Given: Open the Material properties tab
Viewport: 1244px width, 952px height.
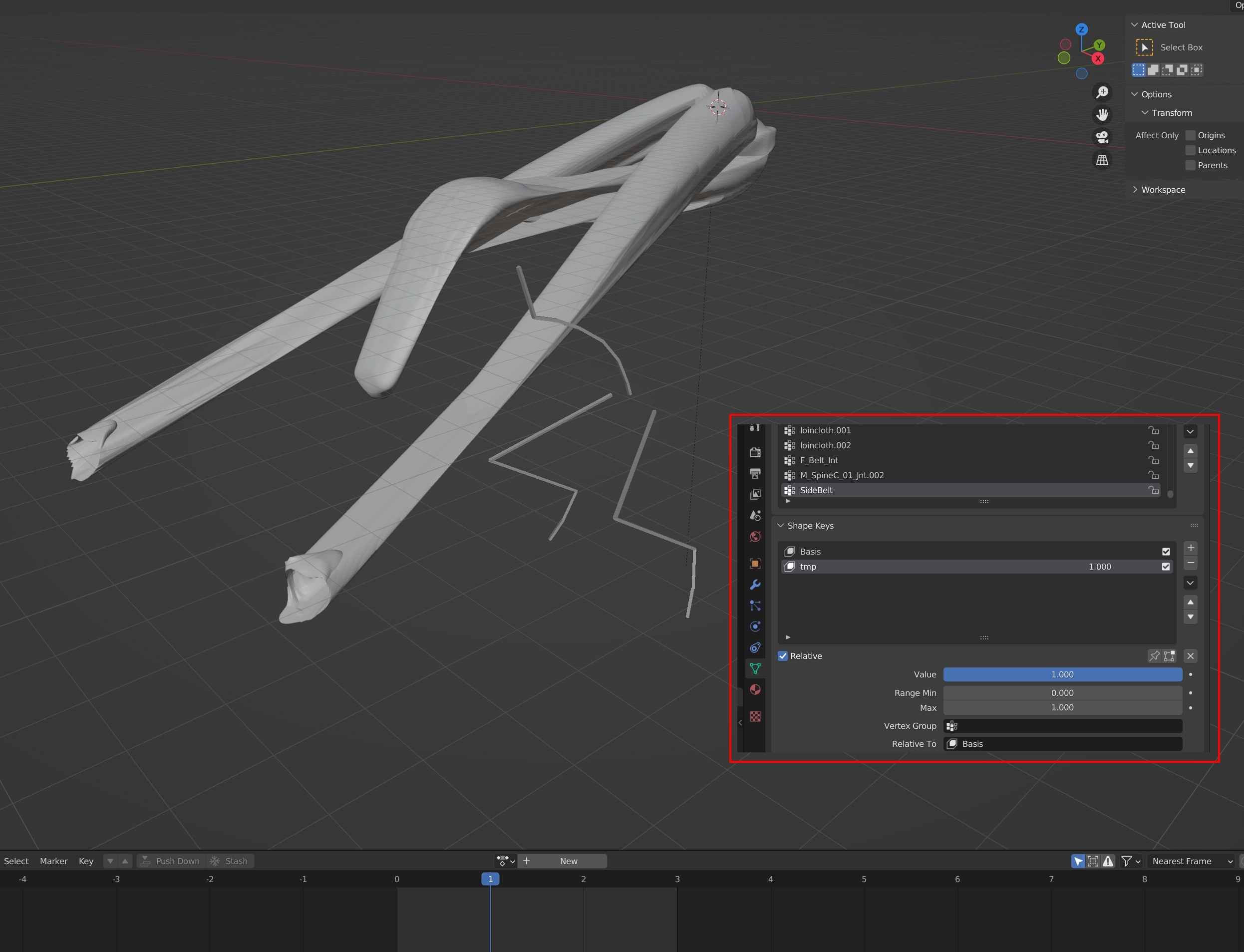Looking at the screenshot, I should tap(755, 689).
